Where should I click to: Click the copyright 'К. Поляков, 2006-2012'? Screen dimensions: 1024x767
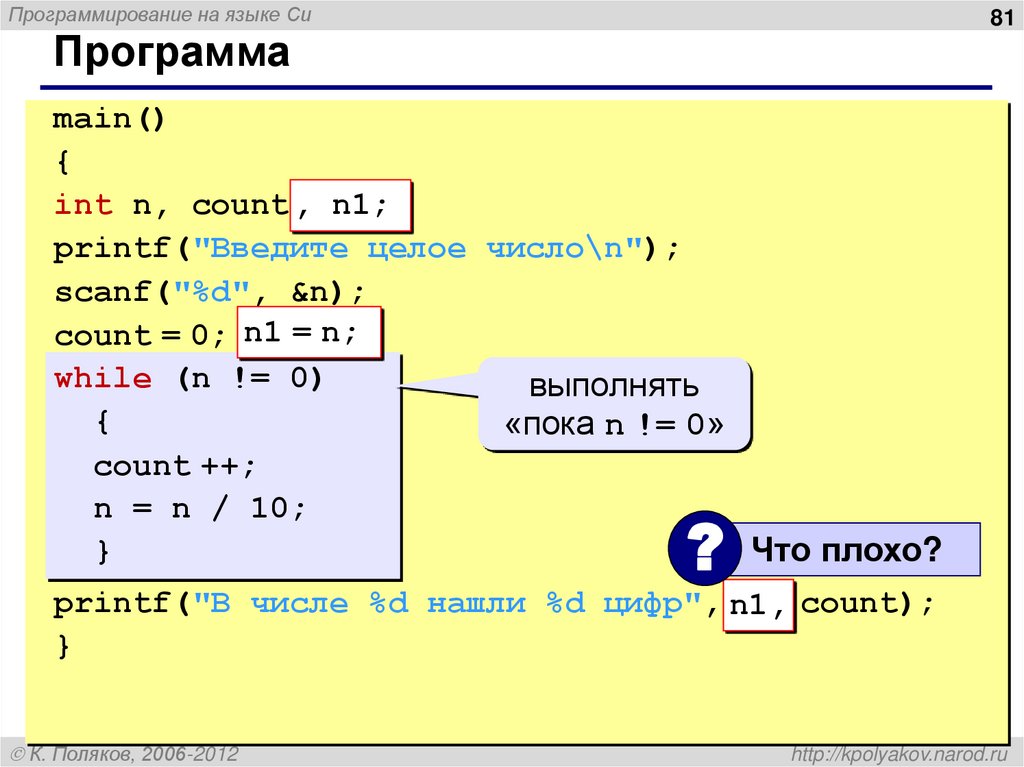tap(125, 755)
